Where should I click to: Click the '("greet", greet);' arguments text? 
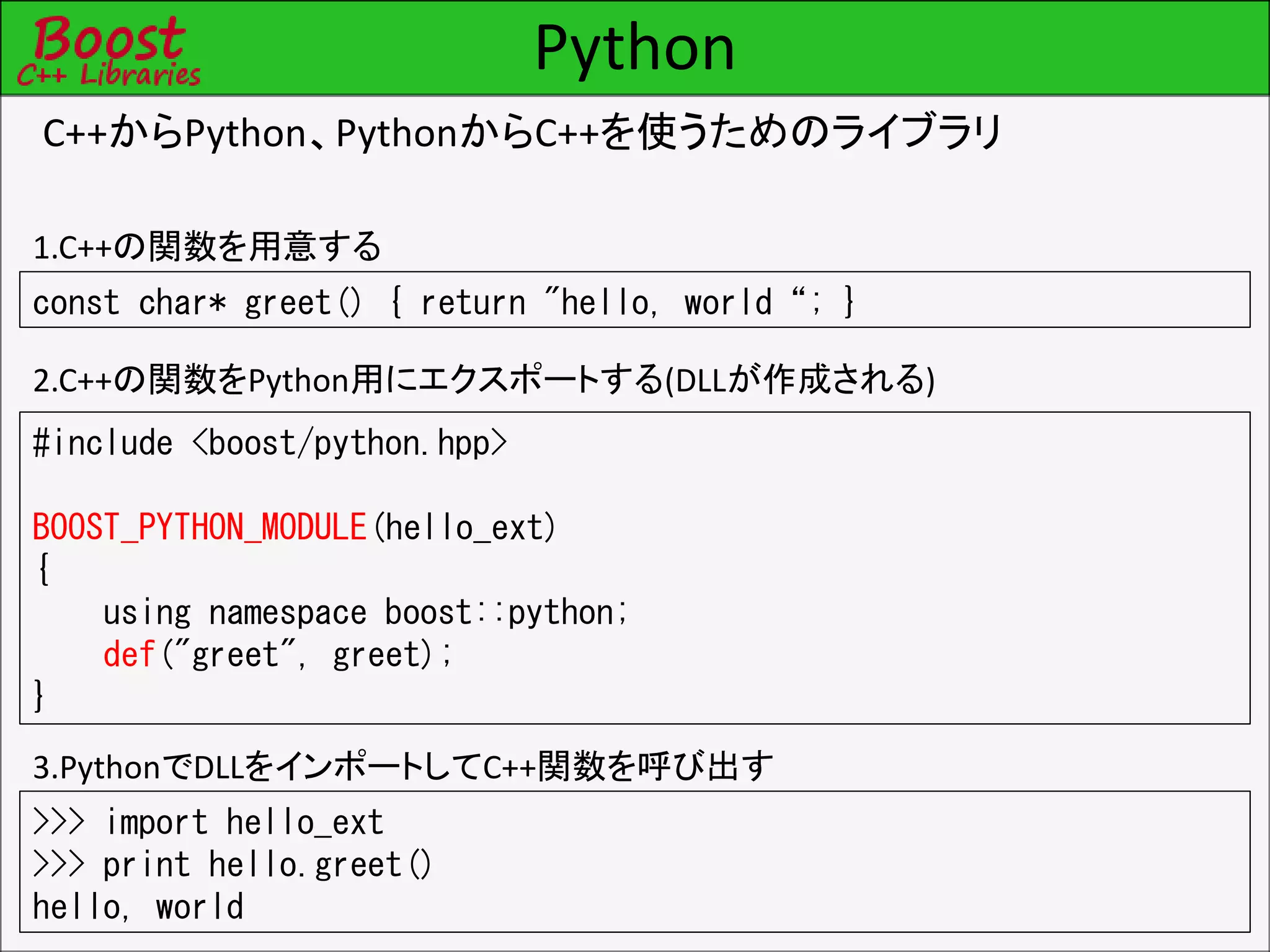[307, 656]
